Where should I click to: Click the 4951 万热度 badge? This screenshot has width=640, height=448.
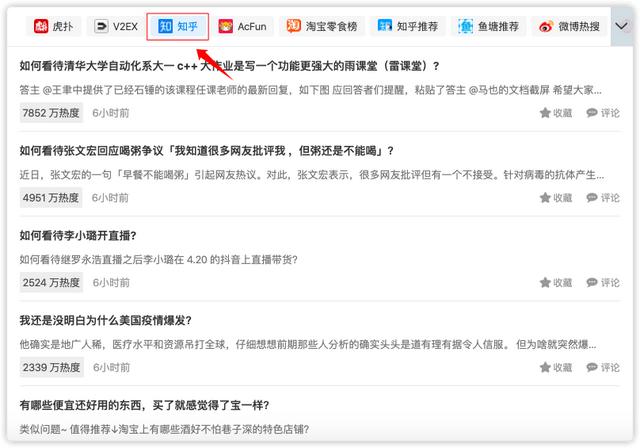point(51,198)
